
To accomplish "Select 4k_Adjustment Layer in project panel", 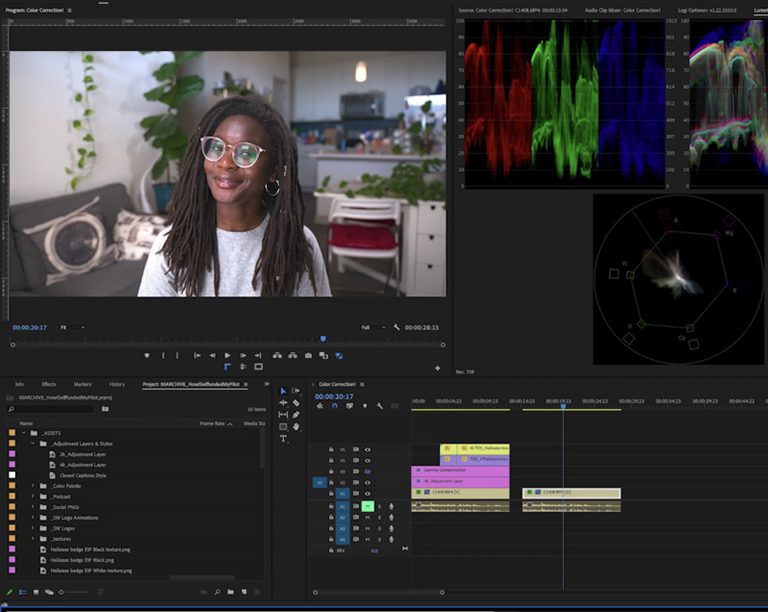I will click(x=84, y=465).
